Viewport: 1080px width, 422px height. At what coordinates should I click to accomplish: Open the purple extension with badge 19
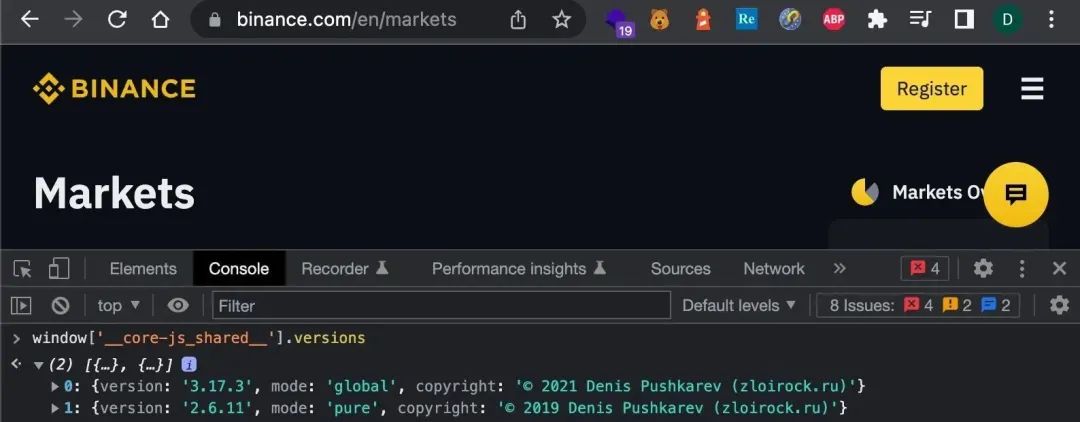[x=619, y=21]
